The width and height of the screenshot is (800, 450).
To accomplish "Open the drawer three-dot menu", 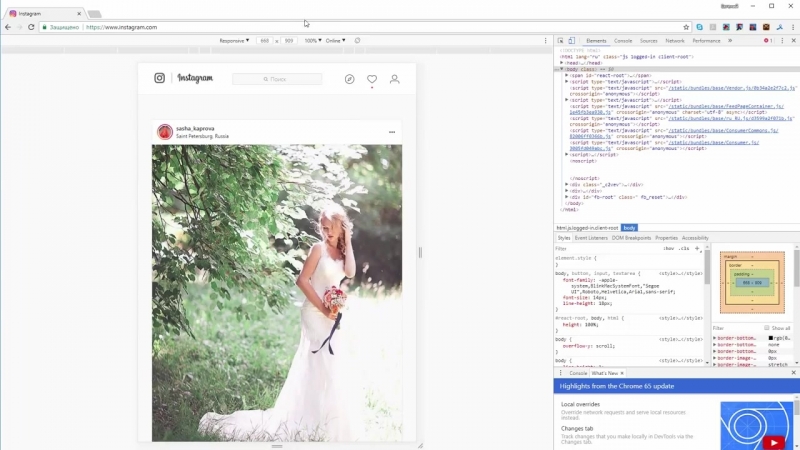I will pyautogui.click(x=560, y=373).
